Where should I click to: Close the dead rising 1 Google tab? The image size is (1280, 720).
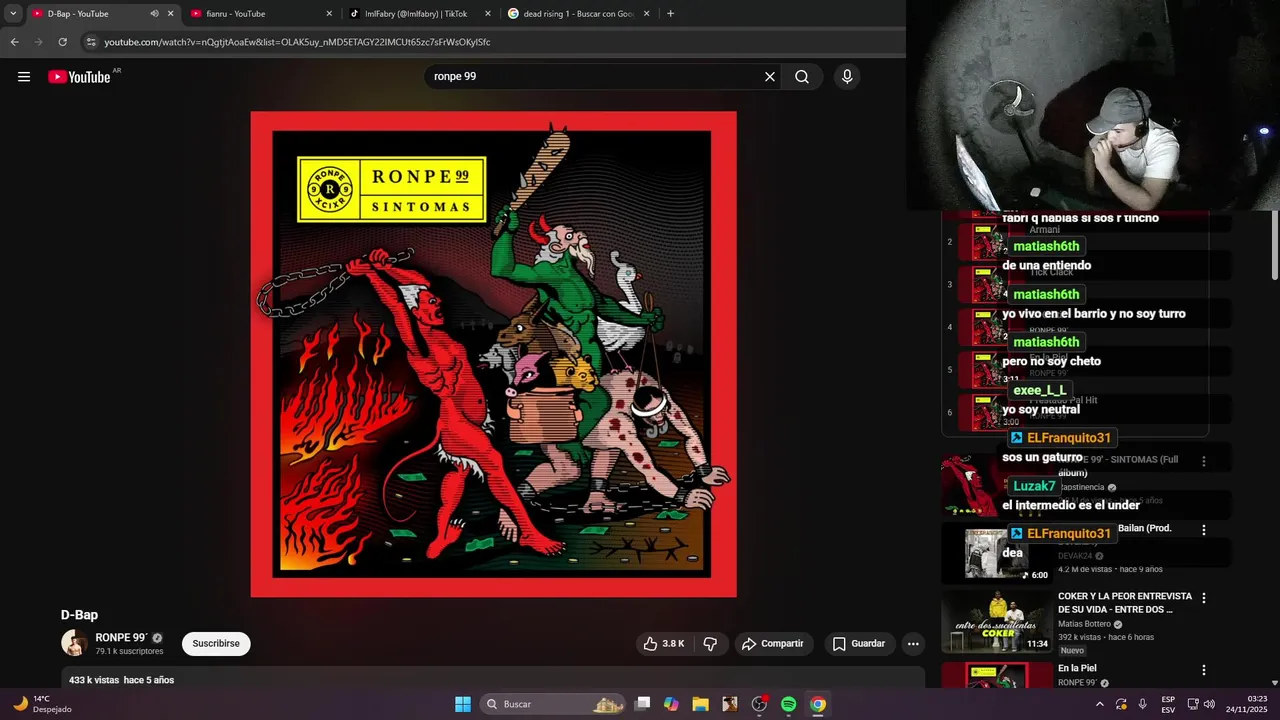647,14
